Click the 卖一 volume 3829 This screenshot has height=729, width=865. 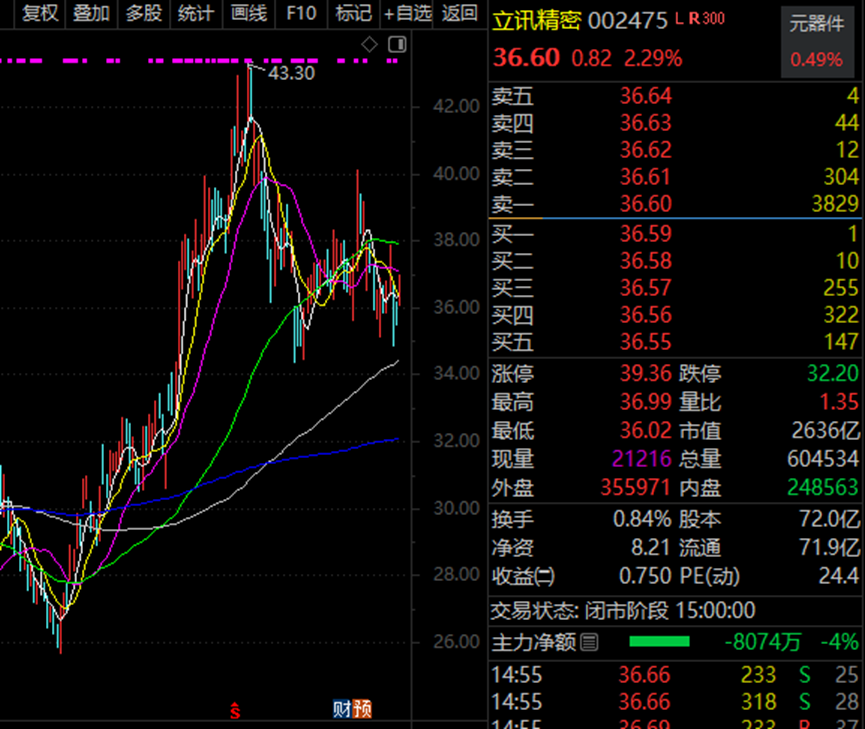tap(835, 204)
